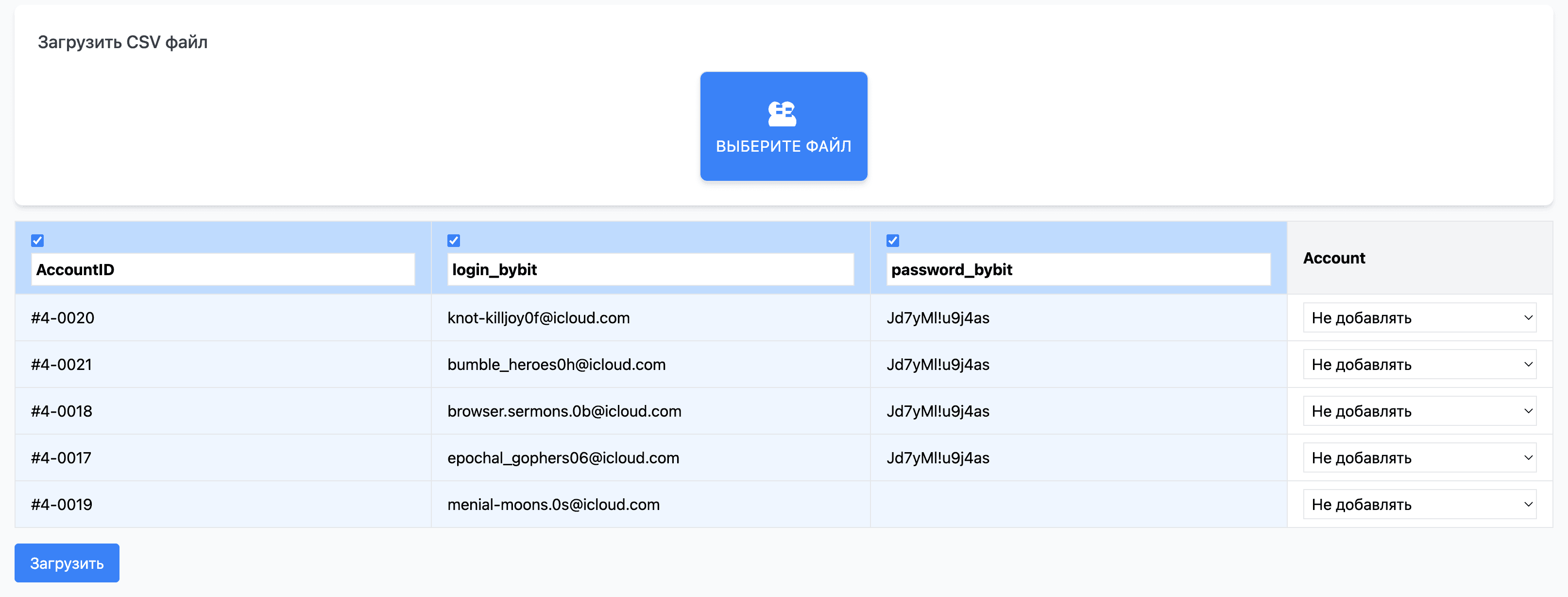Uncheck the AccountID column checkbox
The width and height of the screenshot is (1568, 597).
(x=38, y=241)
